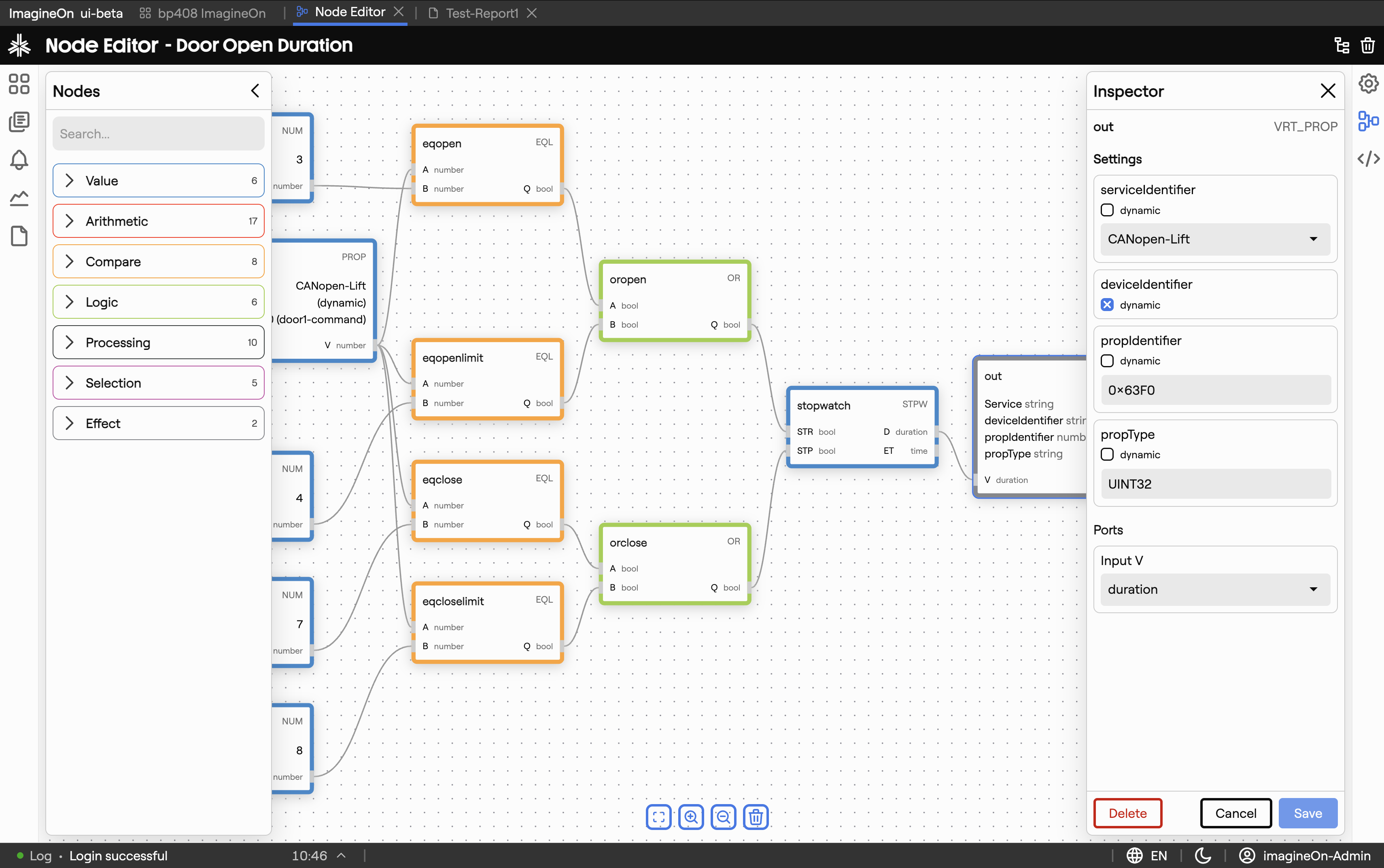Open the imagineOn-Admin user profile
The width and height of the screenshot is (1384, 868).
1305,855
